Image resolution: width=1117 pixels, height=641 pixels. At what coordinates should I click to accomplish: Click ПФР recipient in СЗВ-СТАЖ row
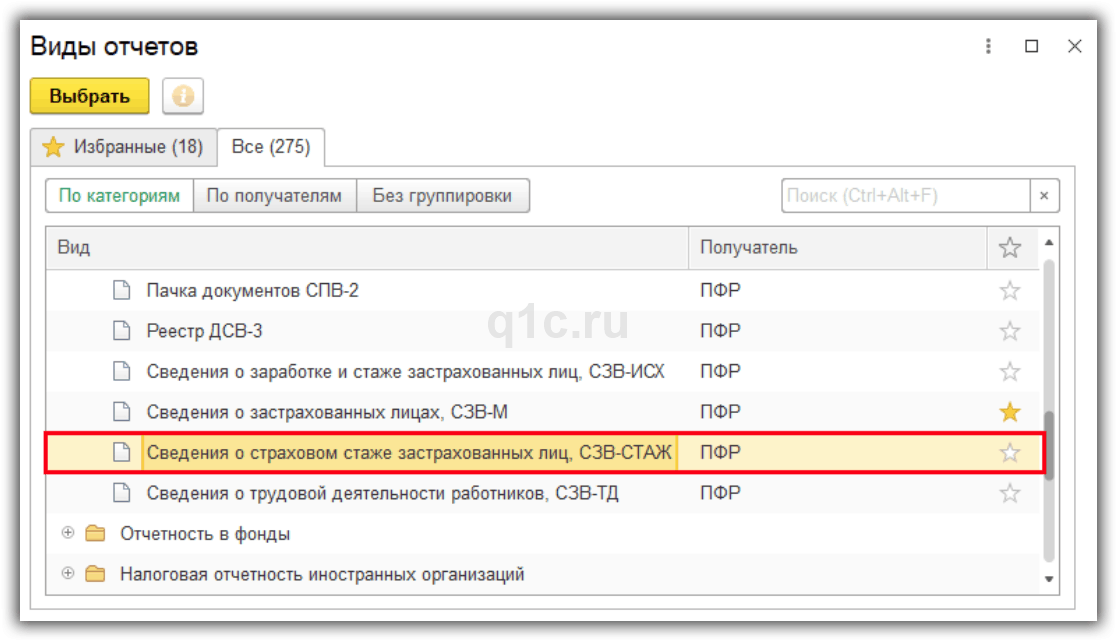pyautogui.click(x=720, y=453)
